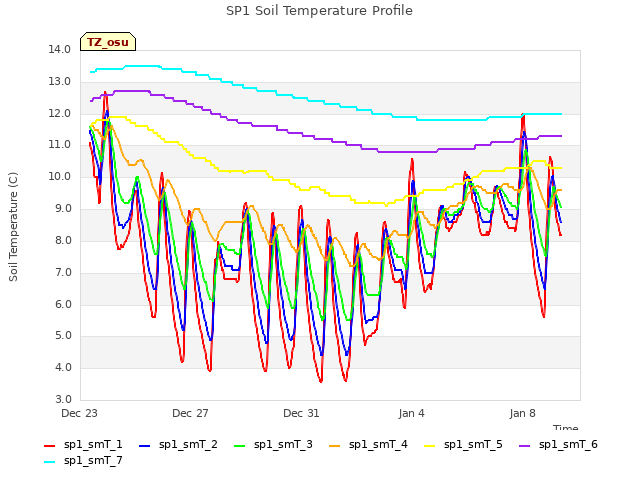Click the 3.0 y-axis tick label

click(62, 399)
